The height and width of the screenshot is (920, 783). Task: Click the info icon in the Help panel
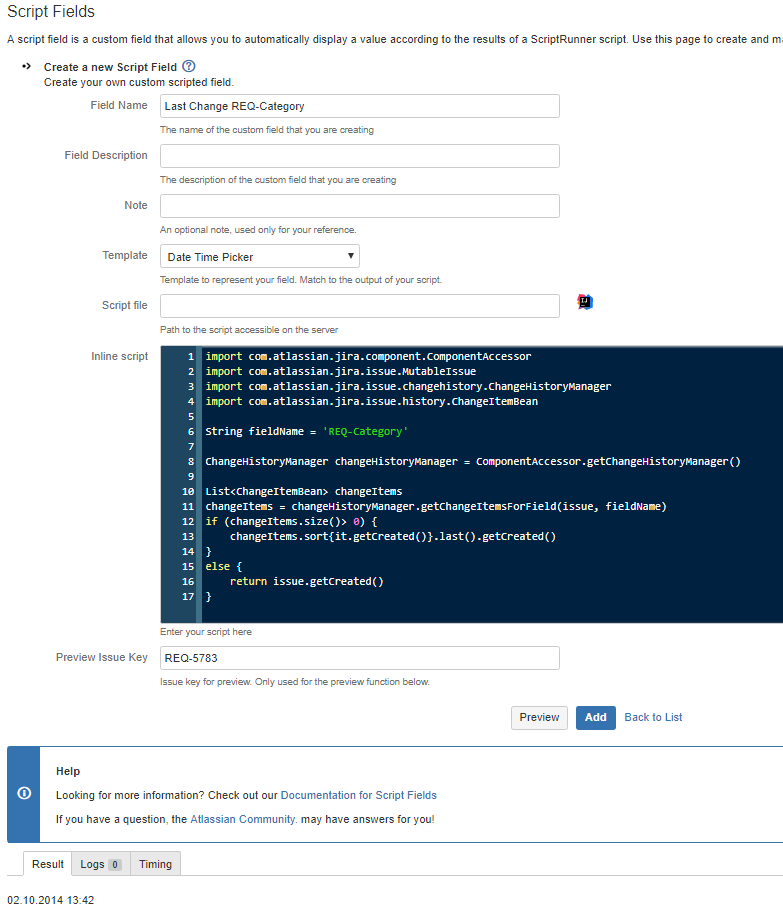point(24,793)
